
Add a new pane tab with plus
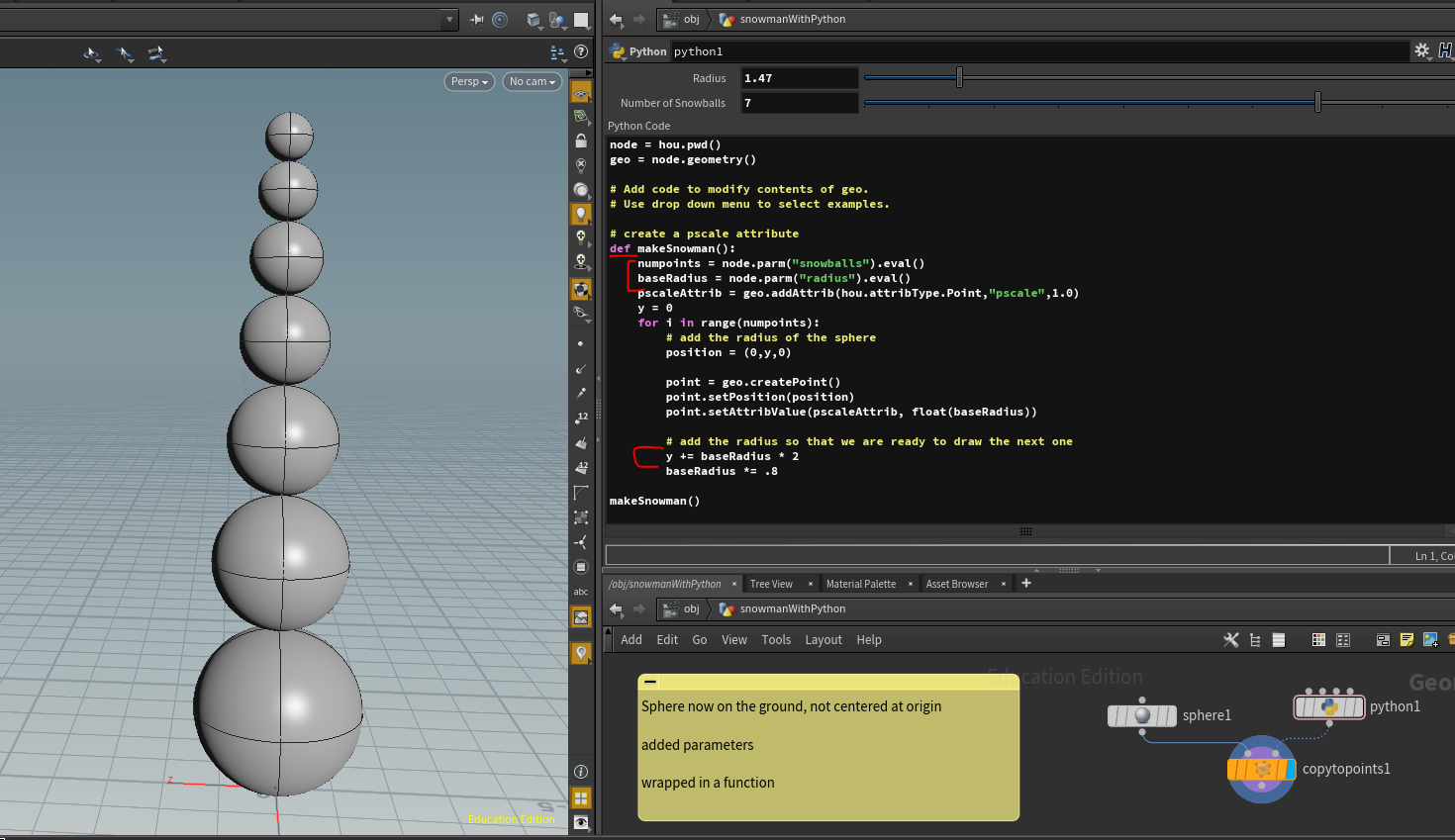pyautogui.click(x=1026, y=584)
